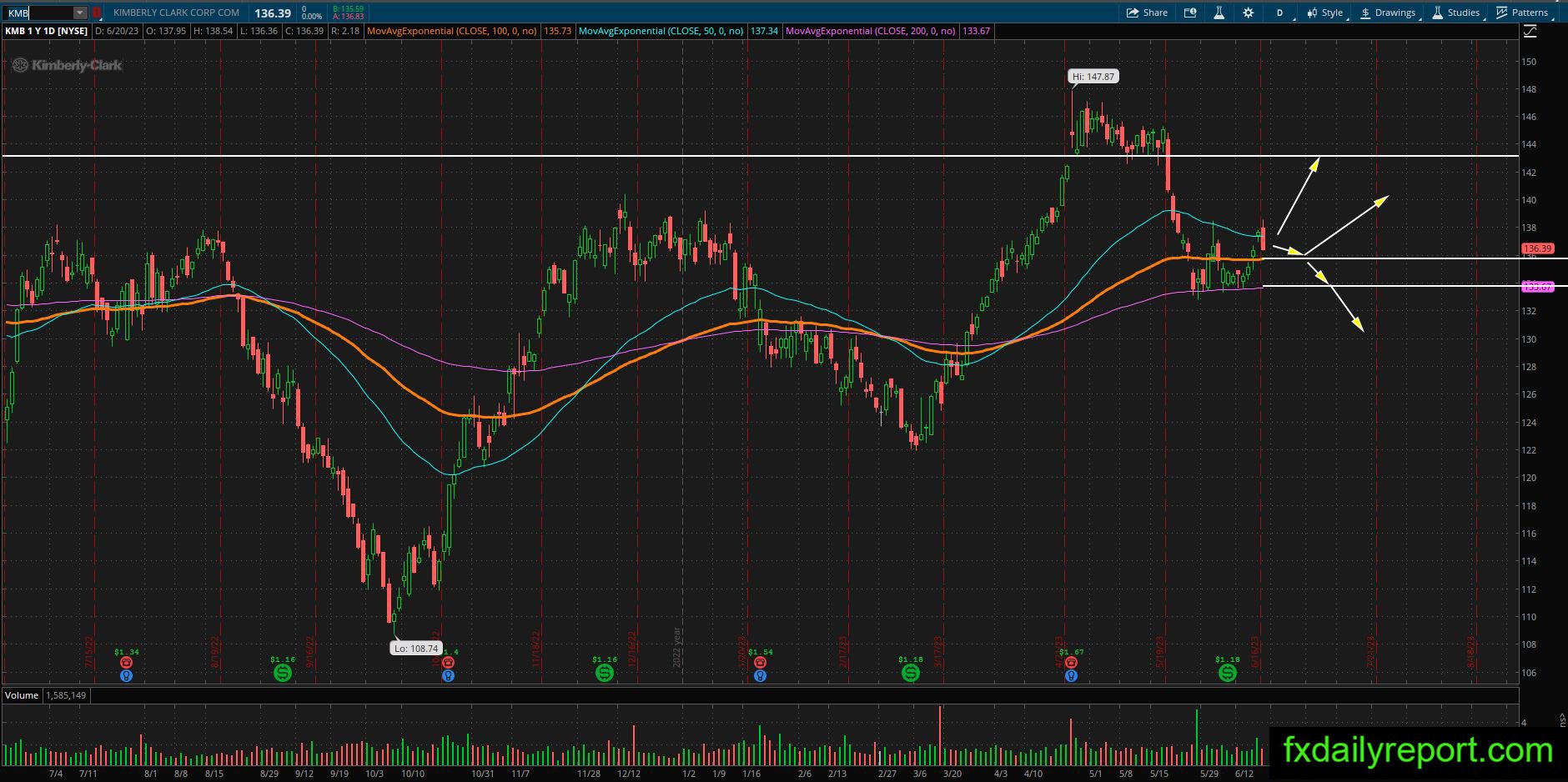Click the D: 6/20/23 date readout
The height and width of the screenshot is (782, 1568).
click(117, 31)
